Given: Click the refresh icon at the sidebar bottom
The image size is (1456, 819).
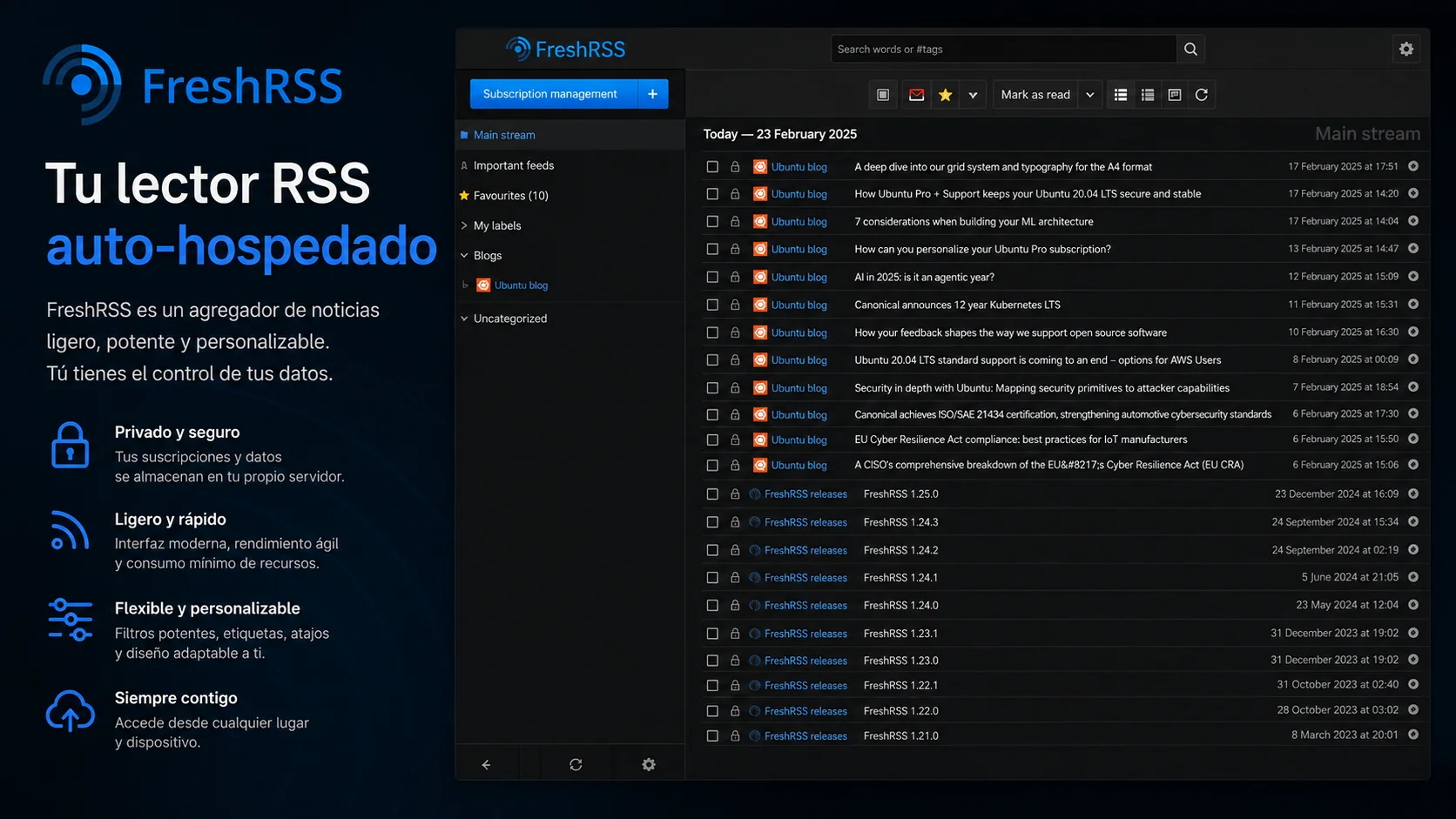Looking at the screenshot, I should pyautogui.click(x=576, y=765).
